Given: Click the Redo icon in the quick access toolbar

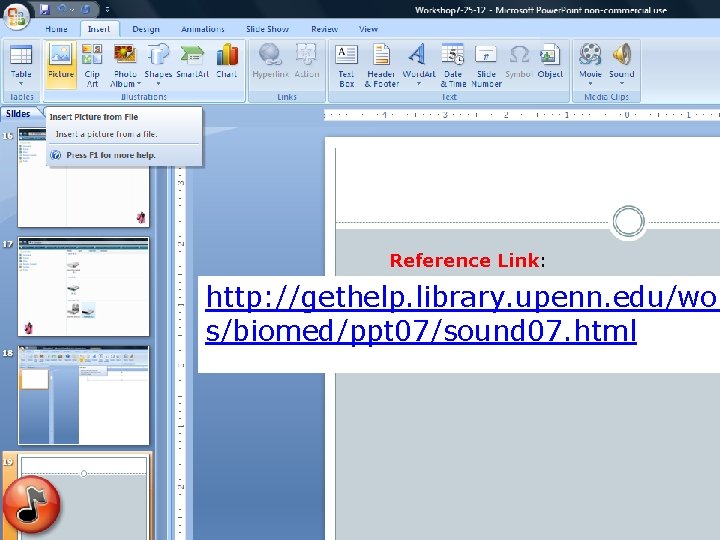Looking at the screenshot, I should point(86,9).
